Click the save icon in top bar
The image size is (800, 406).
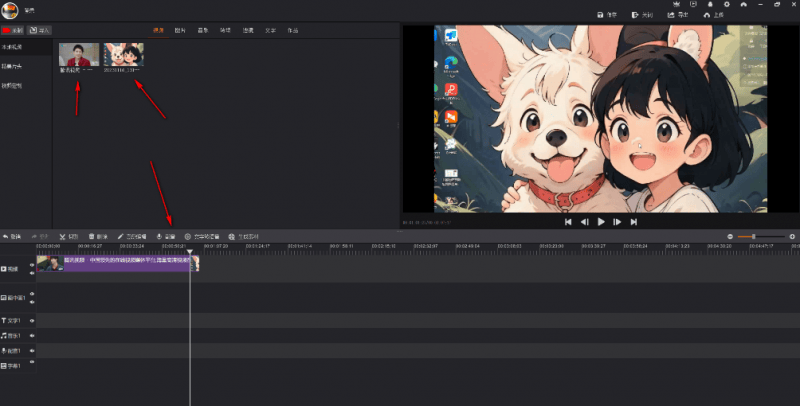[x=600, y=16]
